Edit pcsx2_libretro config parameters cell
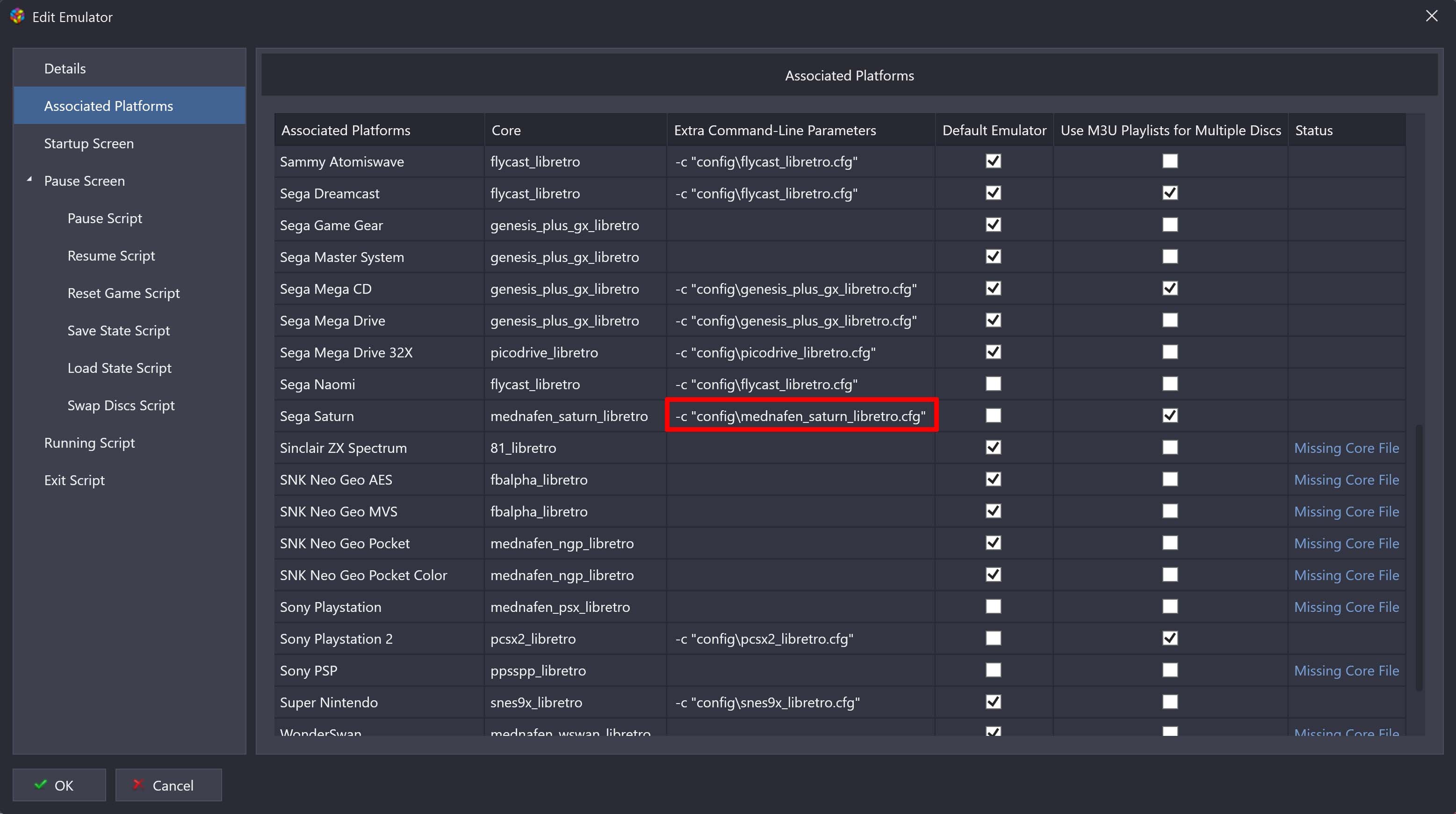The width and height of the screenshot is (1456, 814). pos(801,639)
